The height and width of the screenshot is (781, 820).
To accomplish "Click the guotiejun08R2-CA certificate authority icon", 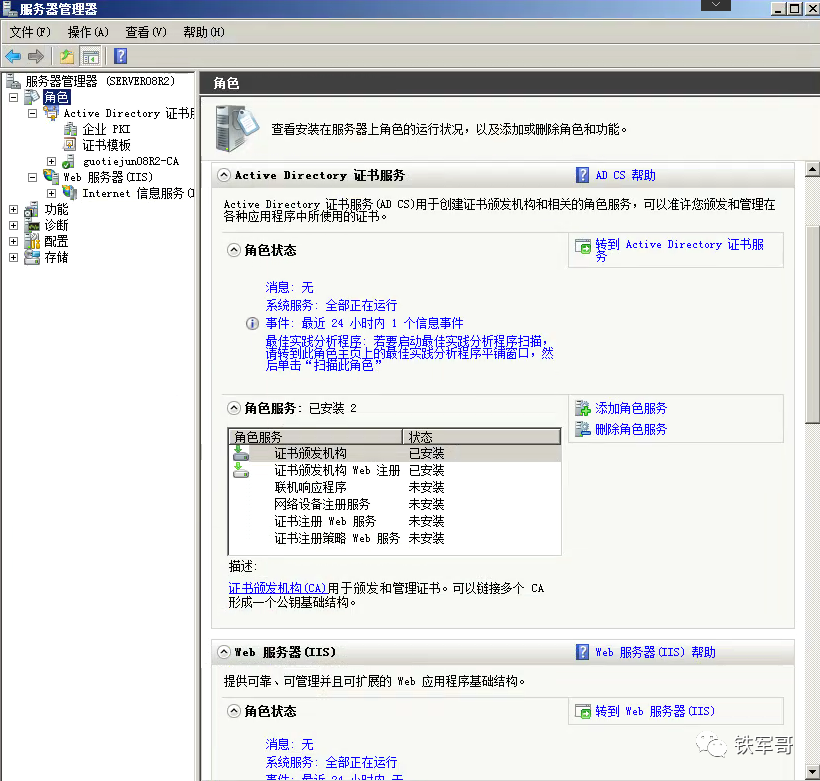I will click(x=69, y=162).
